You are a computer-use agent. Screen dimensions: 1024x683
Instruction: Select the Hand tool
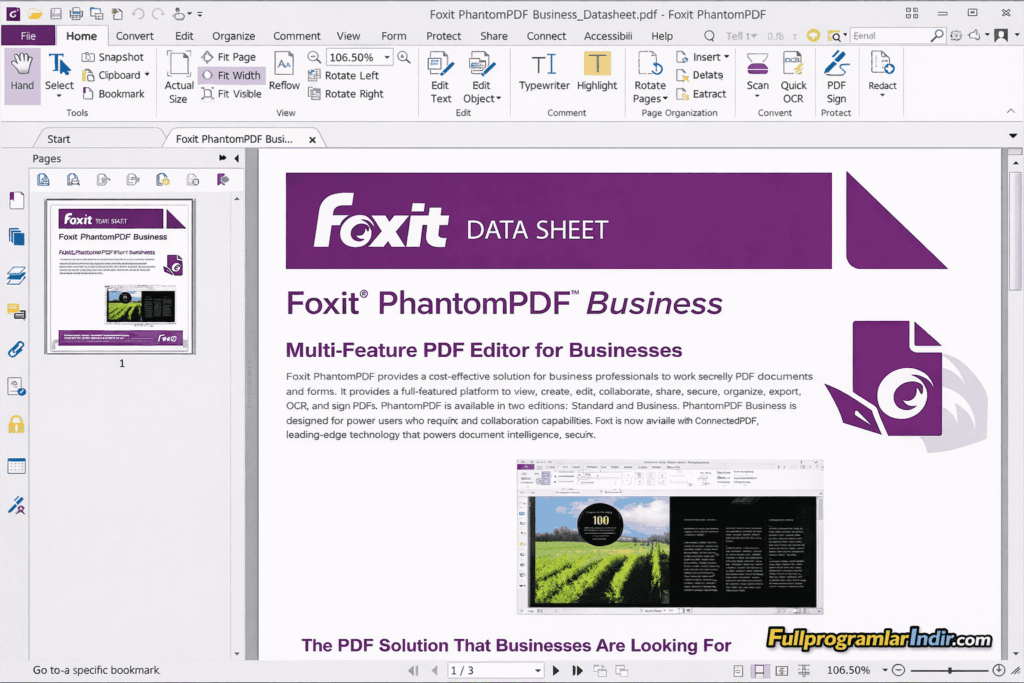click(x=20, y=70)
